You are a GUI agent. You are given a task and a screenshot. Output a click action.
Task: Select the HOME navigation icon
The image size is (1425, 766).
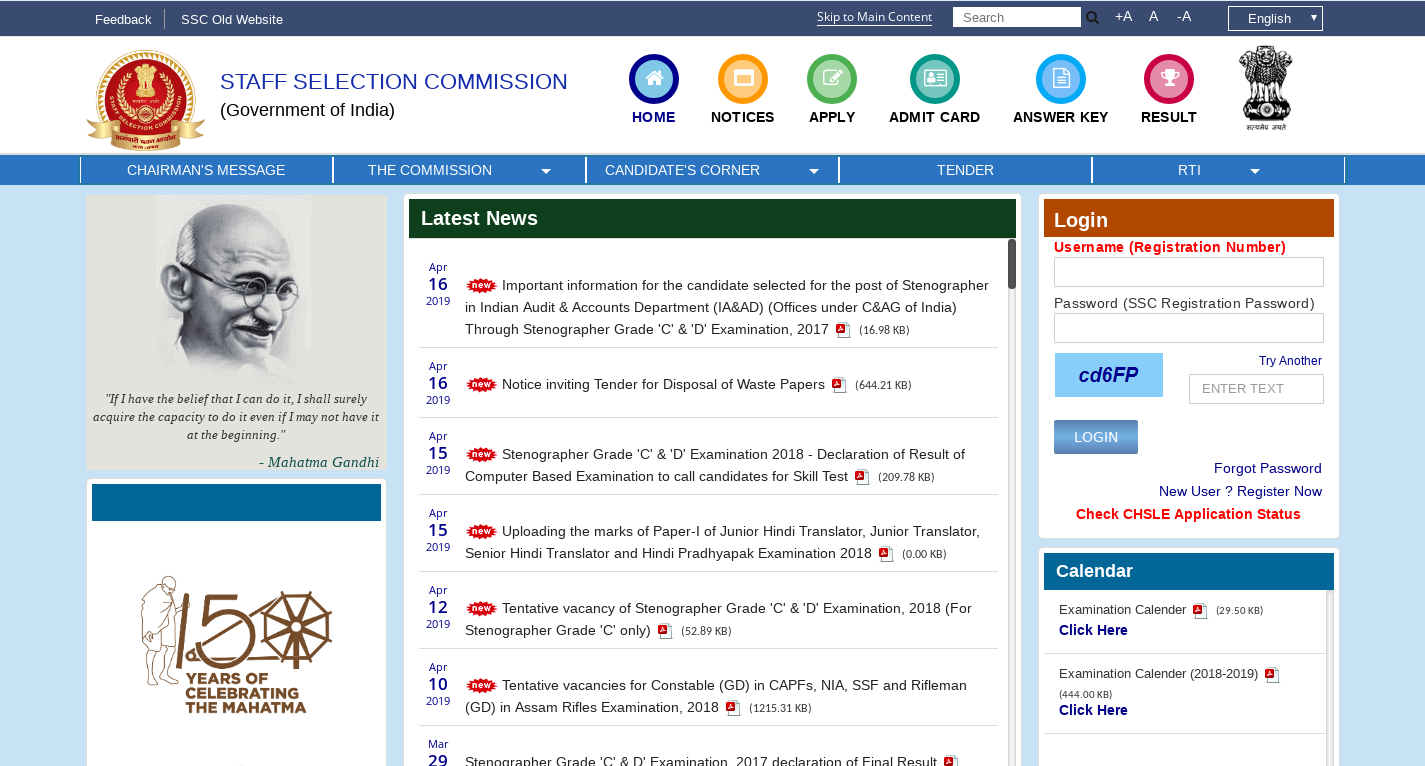click(x=653, y=78)
